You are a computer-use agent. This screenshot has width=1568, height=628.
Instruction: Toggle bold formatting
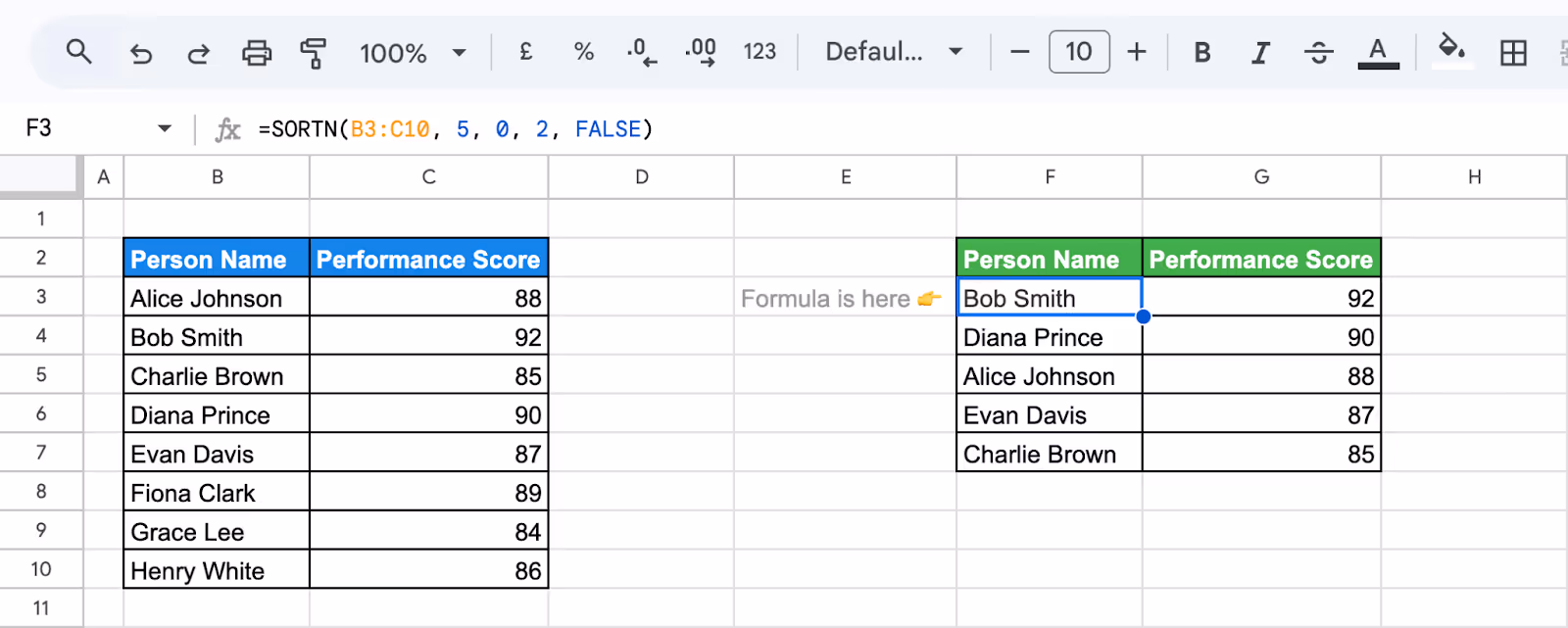tap(1202, 53)
